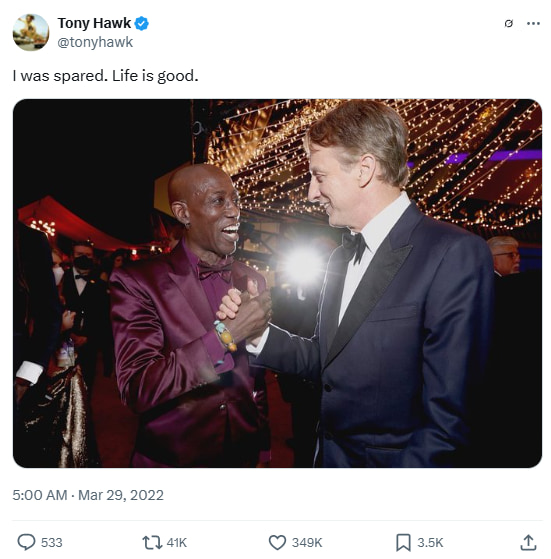This screenshot has height=559, width=551.
Task: Visit the @tonyhawk handle
Action: [x=95, y=42]
